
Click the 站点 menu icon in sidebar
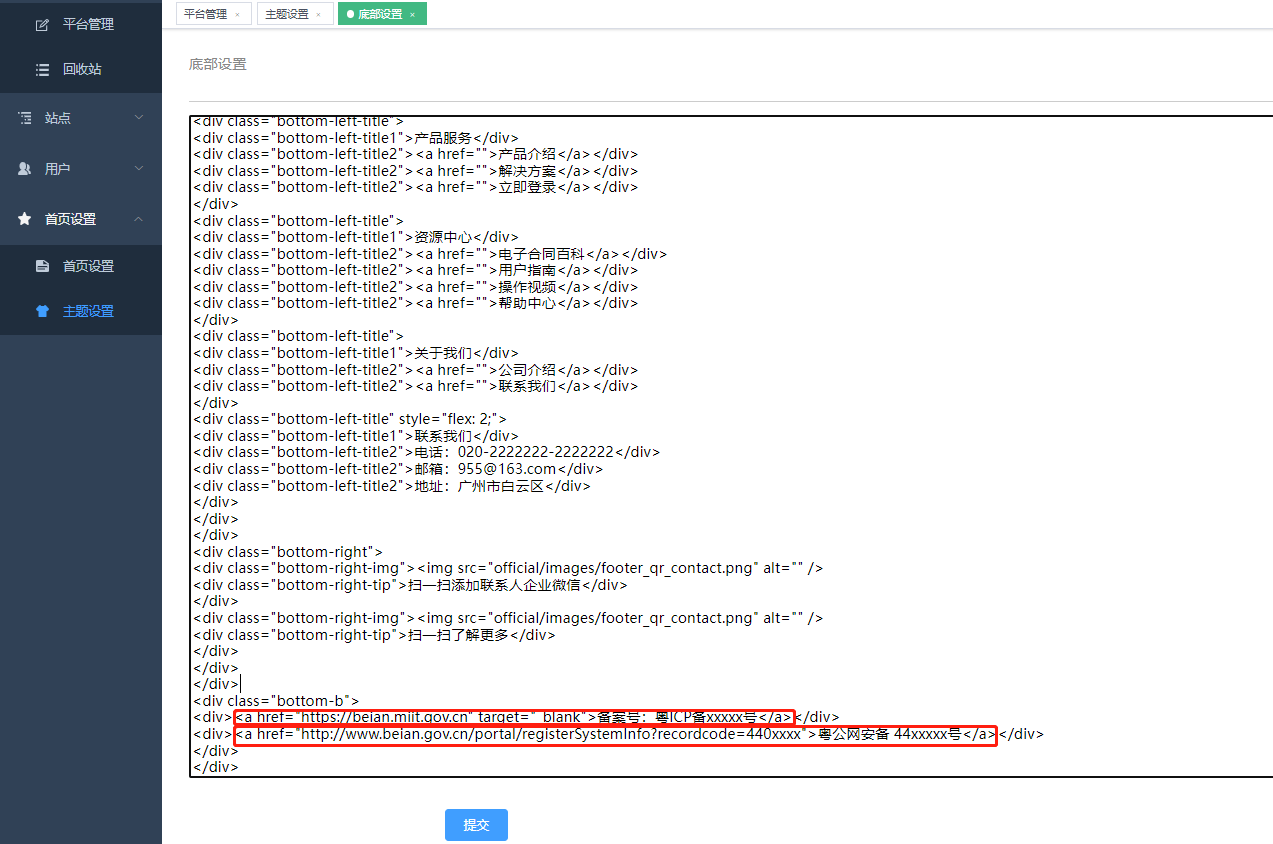click(x=25, y=118)
